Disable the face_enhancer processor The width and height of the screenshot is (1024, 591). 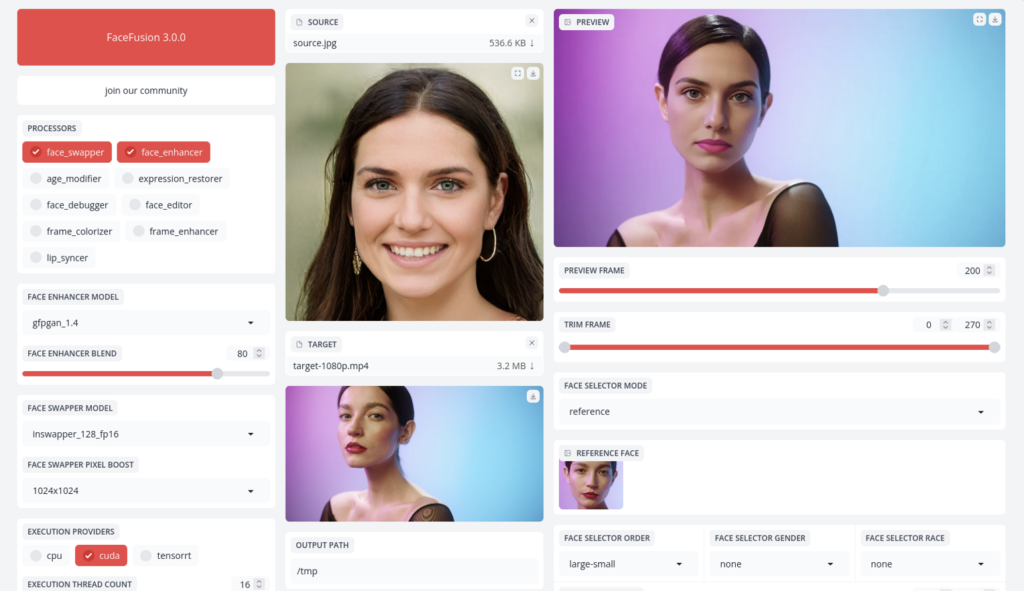coord(163,152)
